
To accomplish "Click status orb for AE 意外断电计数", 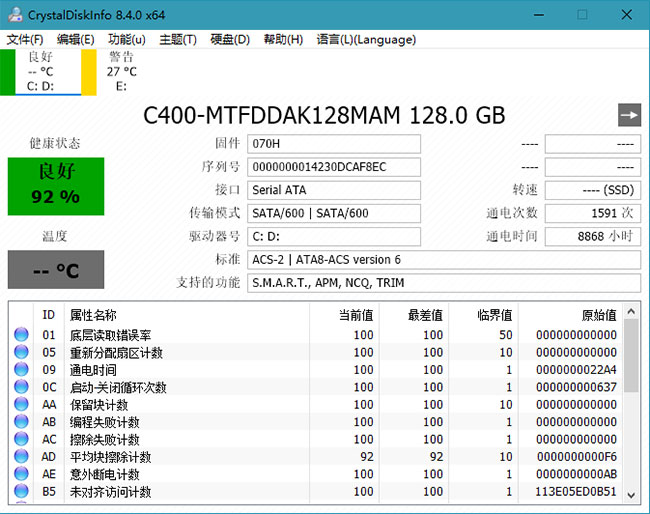I will (x=21, y=473).
